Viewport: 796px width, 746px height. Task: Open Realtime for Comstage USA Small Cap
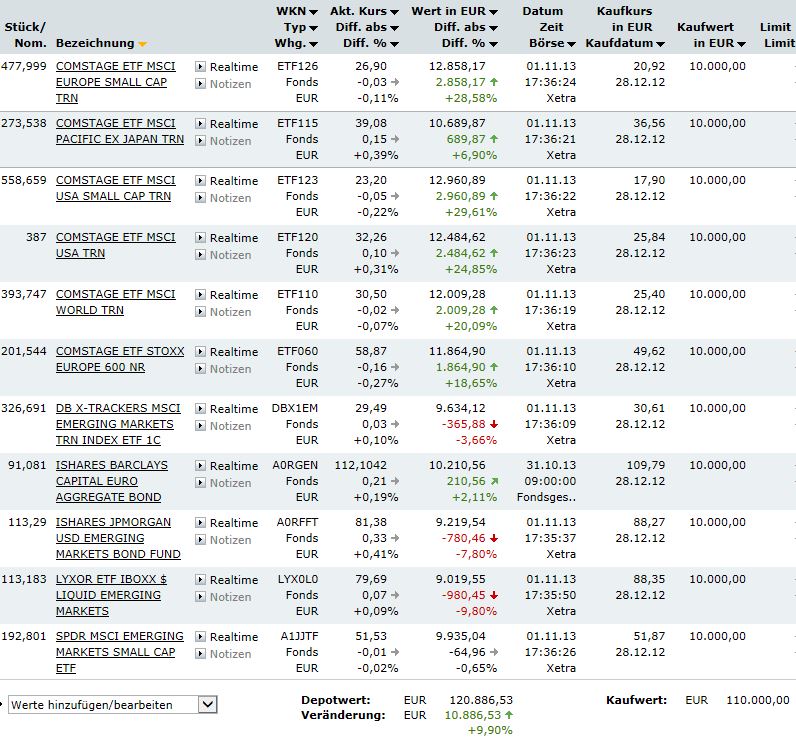[x=227, y=181]
